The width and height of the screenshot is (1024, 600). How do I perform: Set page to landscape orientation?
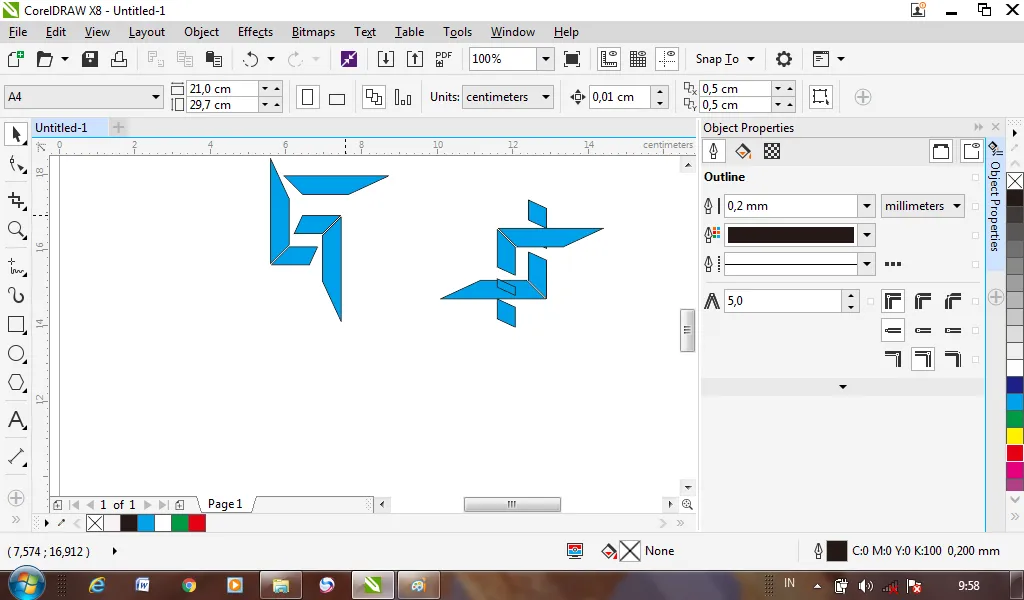(337, 97)
